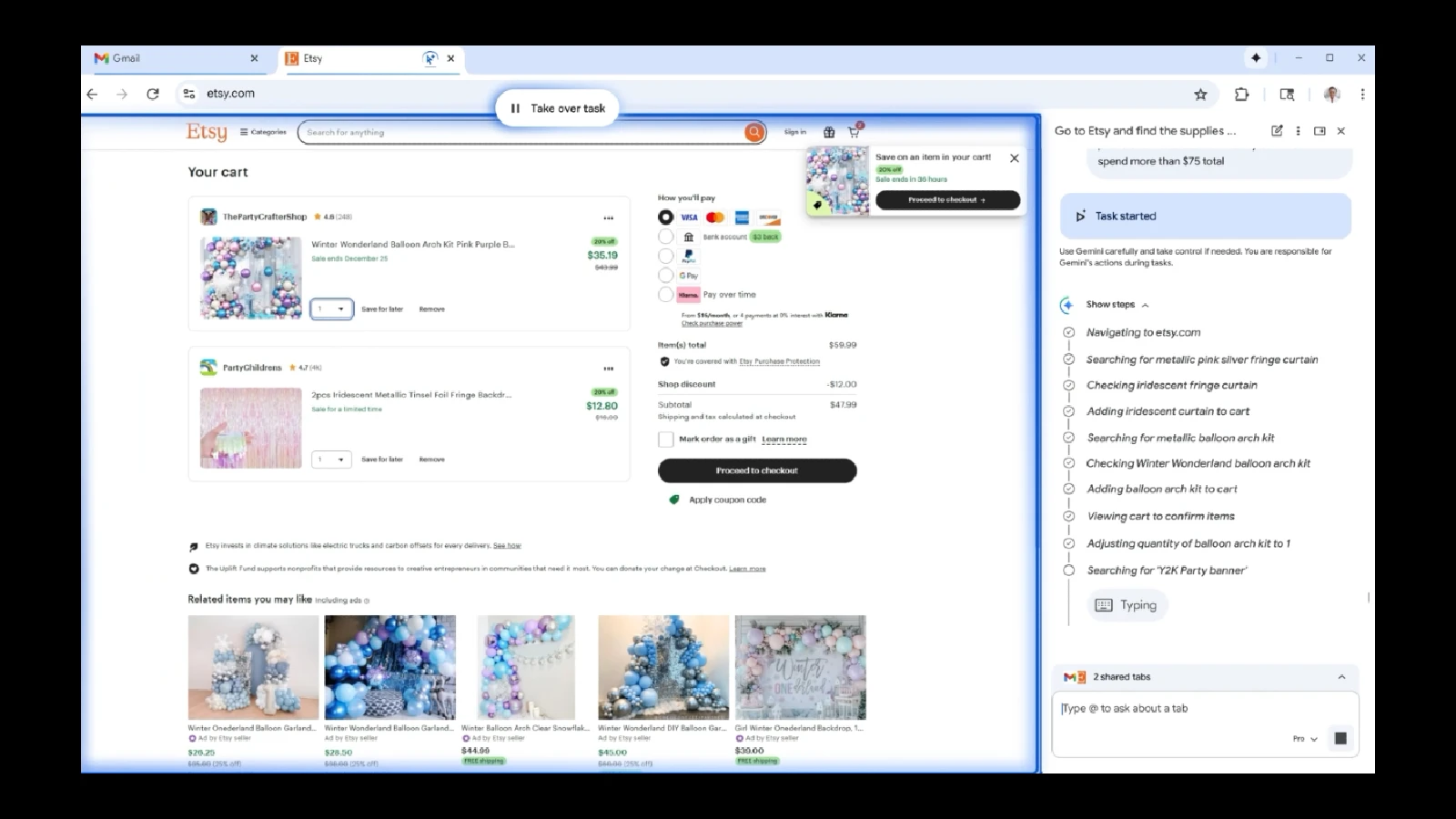Reload the page
This screenshot has width=1456, height=819.
[153, 94]
